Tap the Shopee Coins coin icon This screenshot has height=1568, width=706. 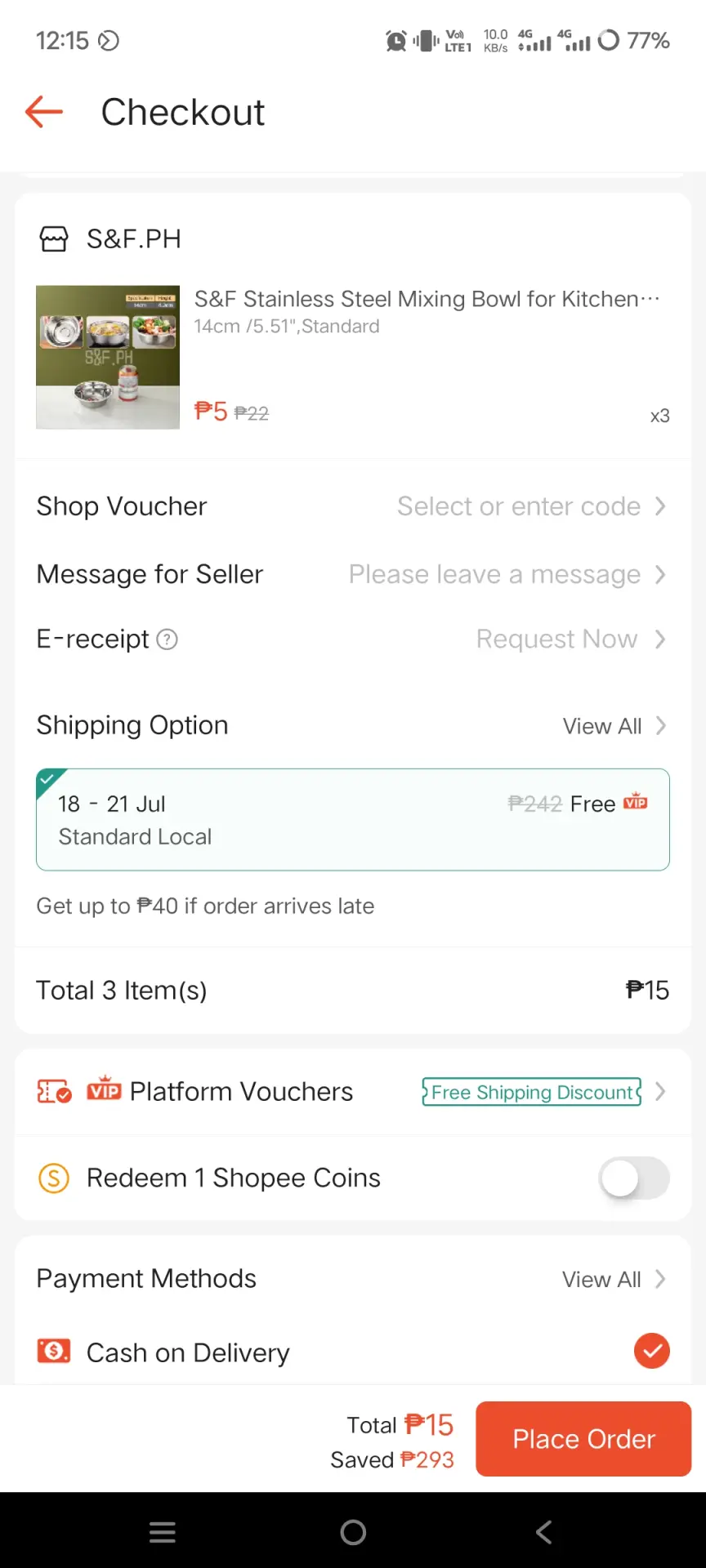coord(54,1178)
